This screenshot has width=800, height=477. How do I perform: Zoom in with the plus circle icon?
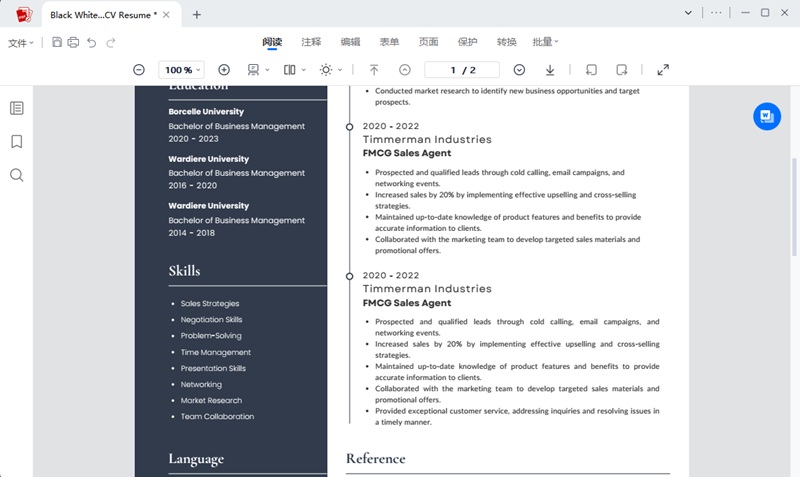point(224,70)
